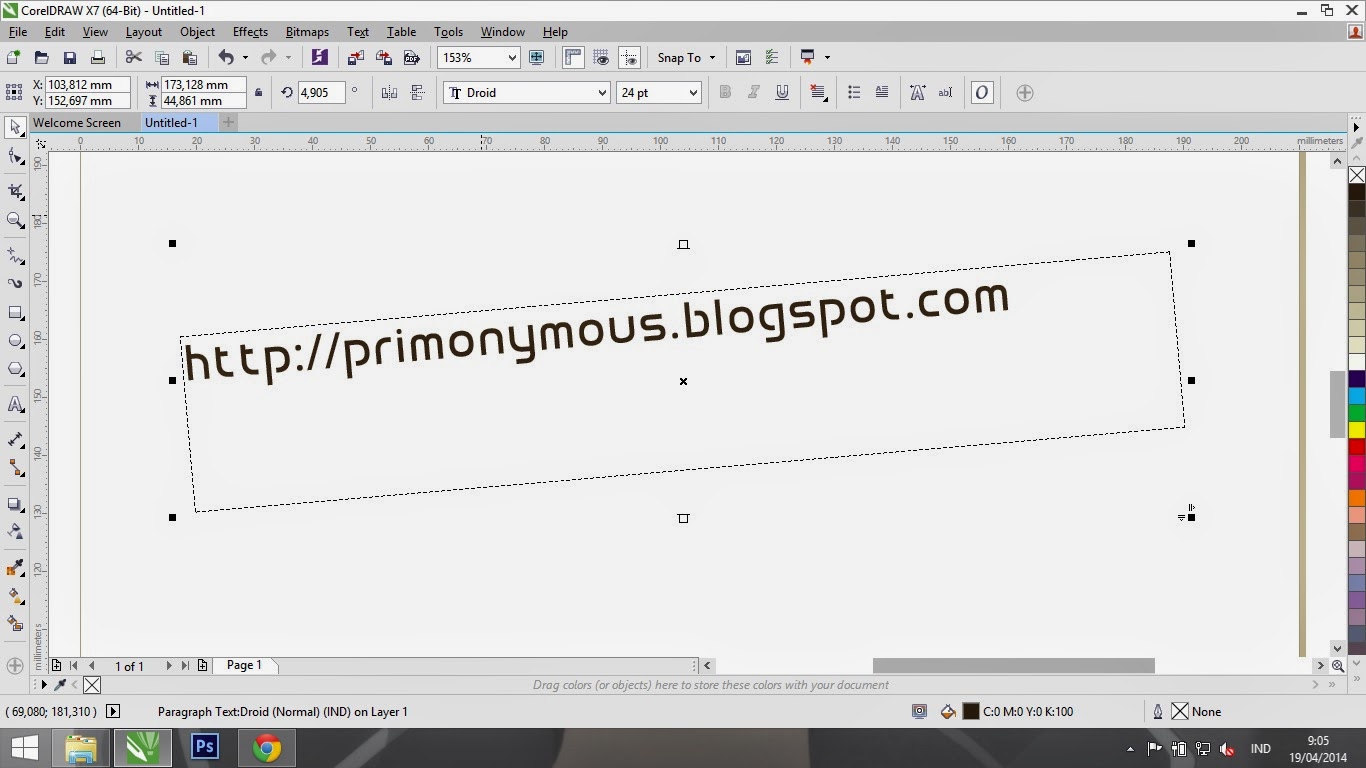Image resolution: width=1366 pixels, height=768 pixels.
Task: Toggle the bullet list button
Action: pyautogui.click(x=854, y=93)
